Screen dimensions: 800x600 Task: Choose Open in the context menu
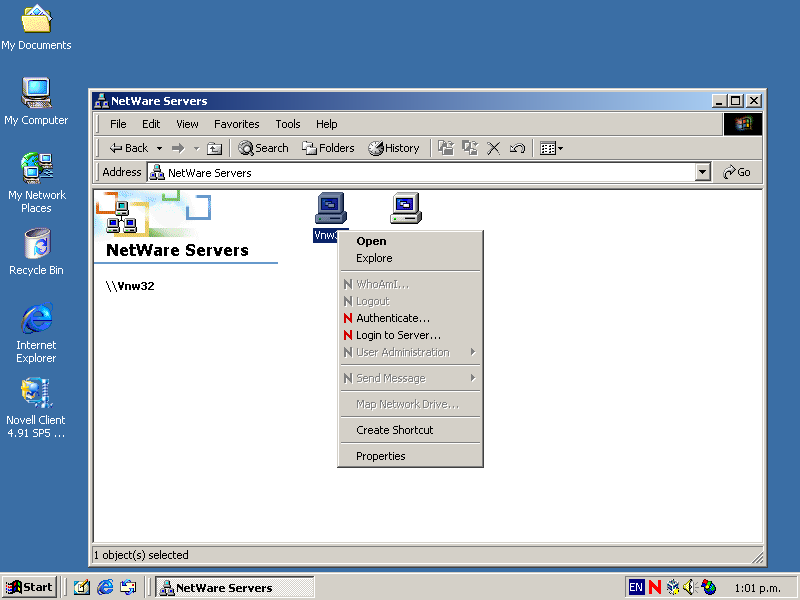[x=411, y=241]
